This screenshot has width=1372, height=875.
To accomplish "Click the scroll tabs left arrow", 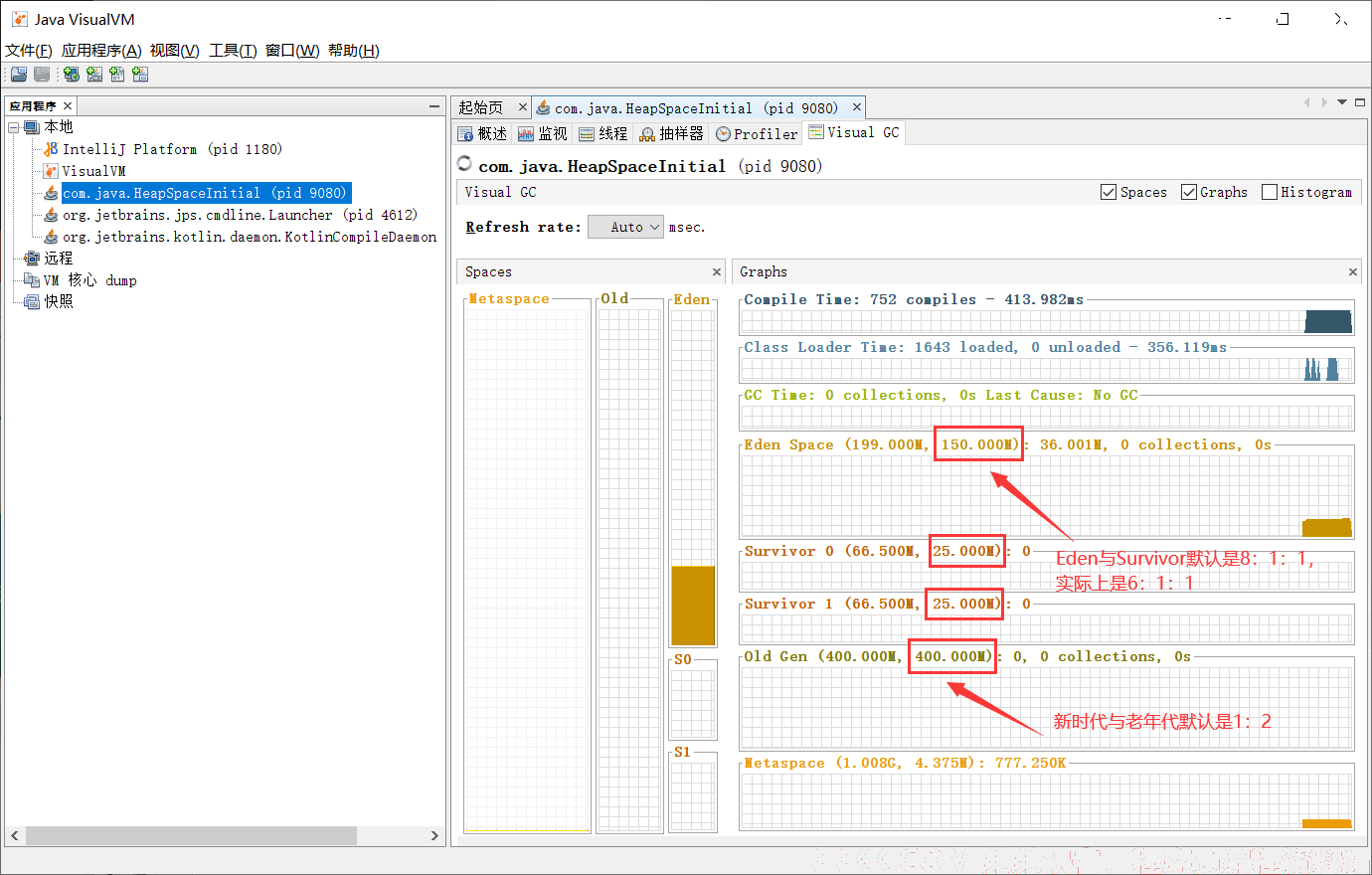I will click(x=1307, y=102).
